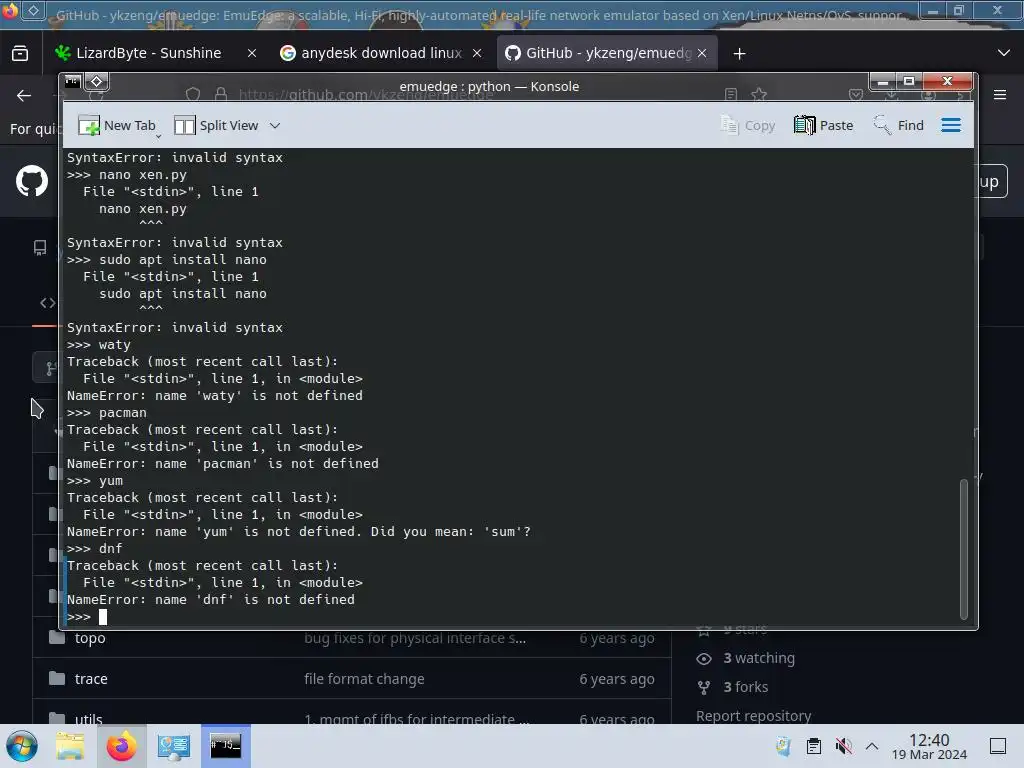Open Find in the Konsole toolbar
1024x768 pixels.
(899, 125)
